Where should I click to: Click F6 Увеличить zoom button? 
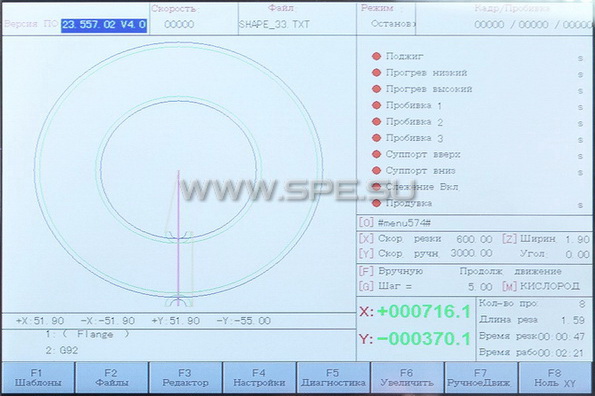407,378
